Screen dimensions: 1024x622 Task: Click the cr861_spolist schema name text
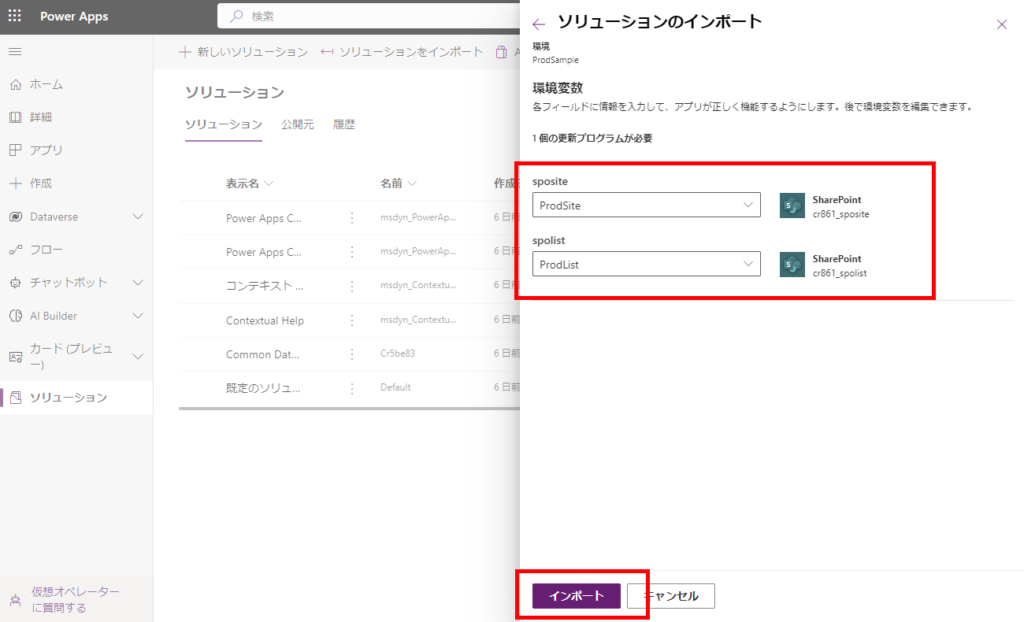pos(840,273)
